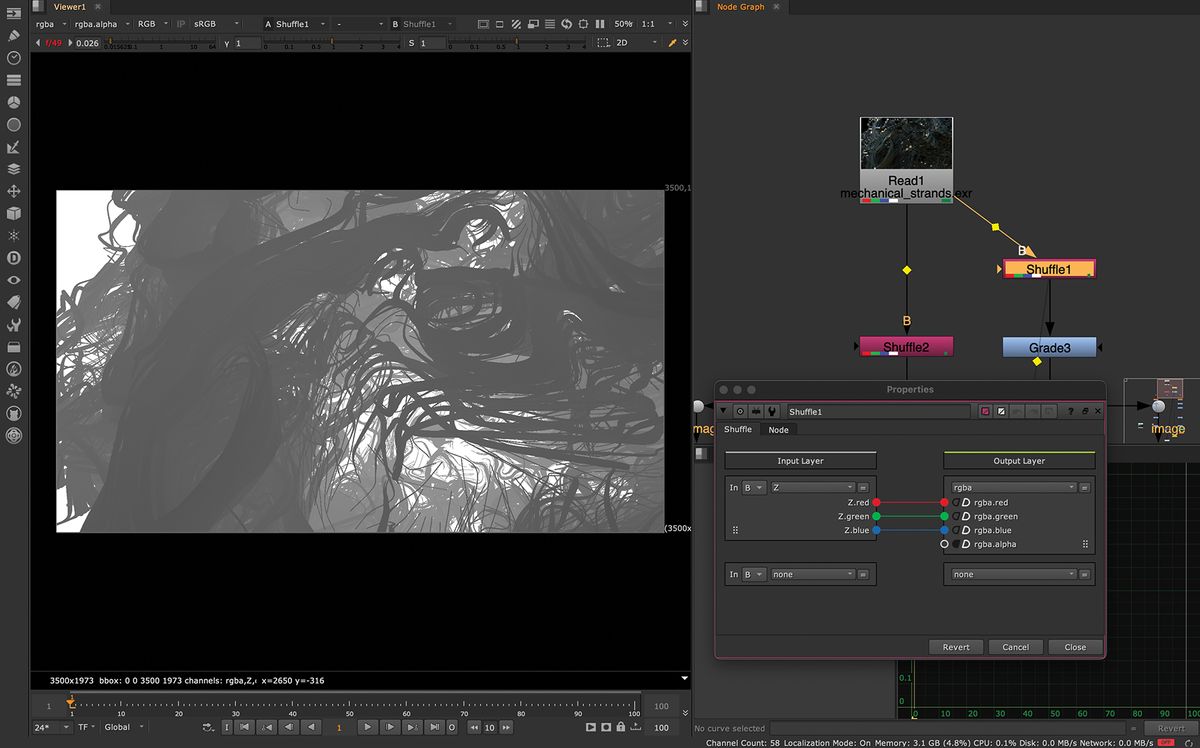Open the Time nodes clock icon
Viewport: 1200px width, 748px height.
pyautogui.click(x=13, y=58)
